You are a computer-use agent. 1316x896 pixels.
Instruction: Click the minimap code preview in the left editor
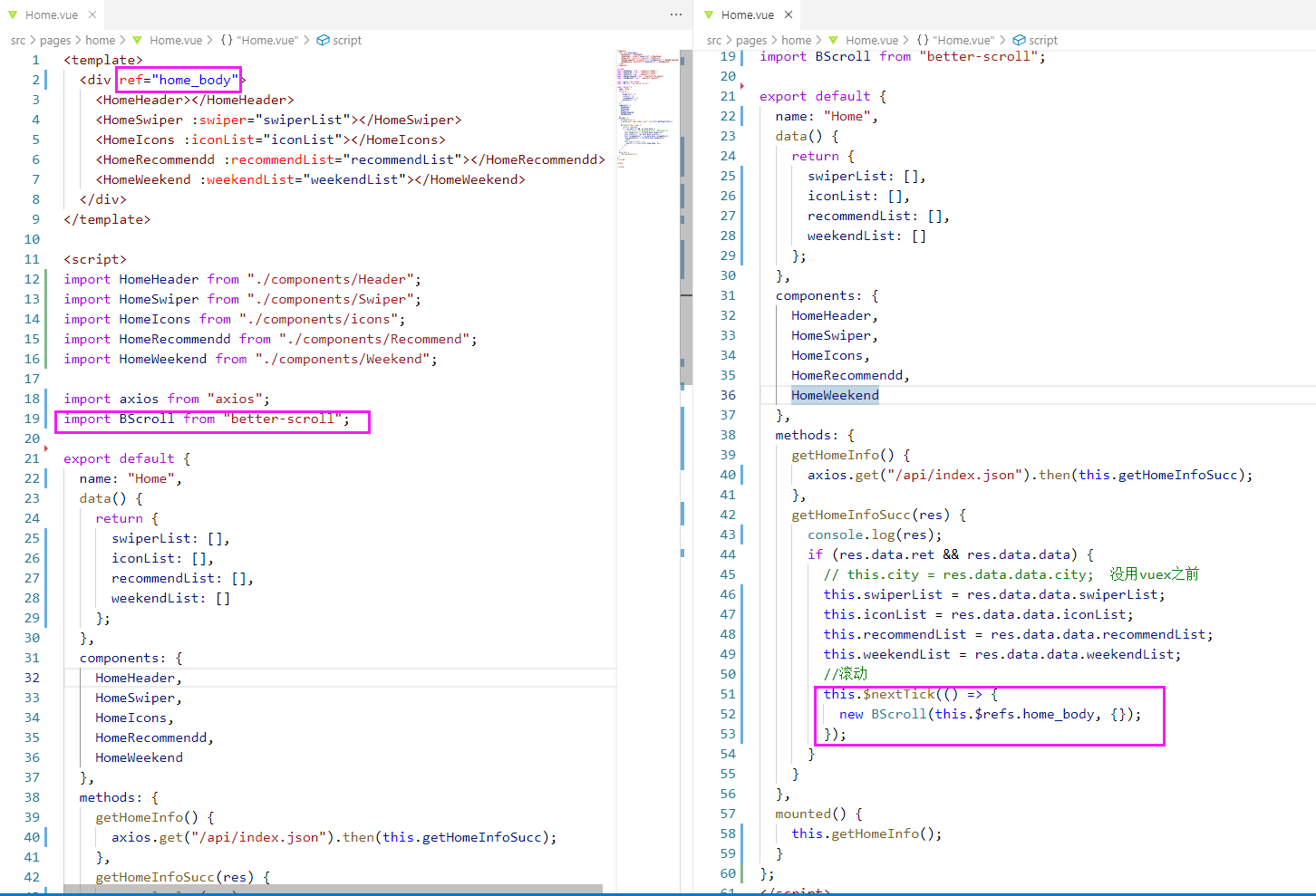(647, 109)
